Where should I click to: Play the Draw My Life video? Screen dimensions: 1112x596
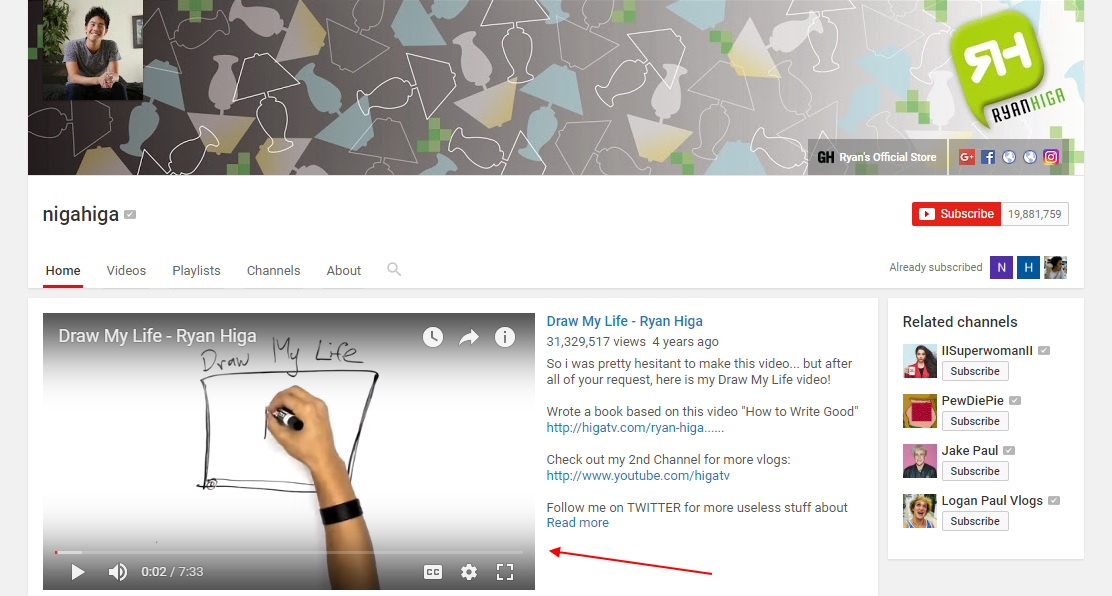click(77, 572)
